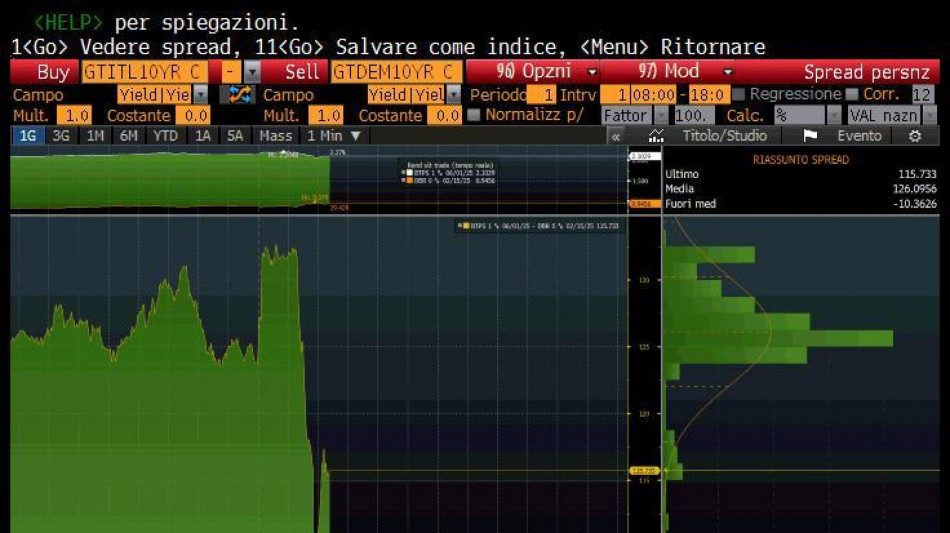Click the Sell side Costante 0.0 field

[x=445, y=115]
